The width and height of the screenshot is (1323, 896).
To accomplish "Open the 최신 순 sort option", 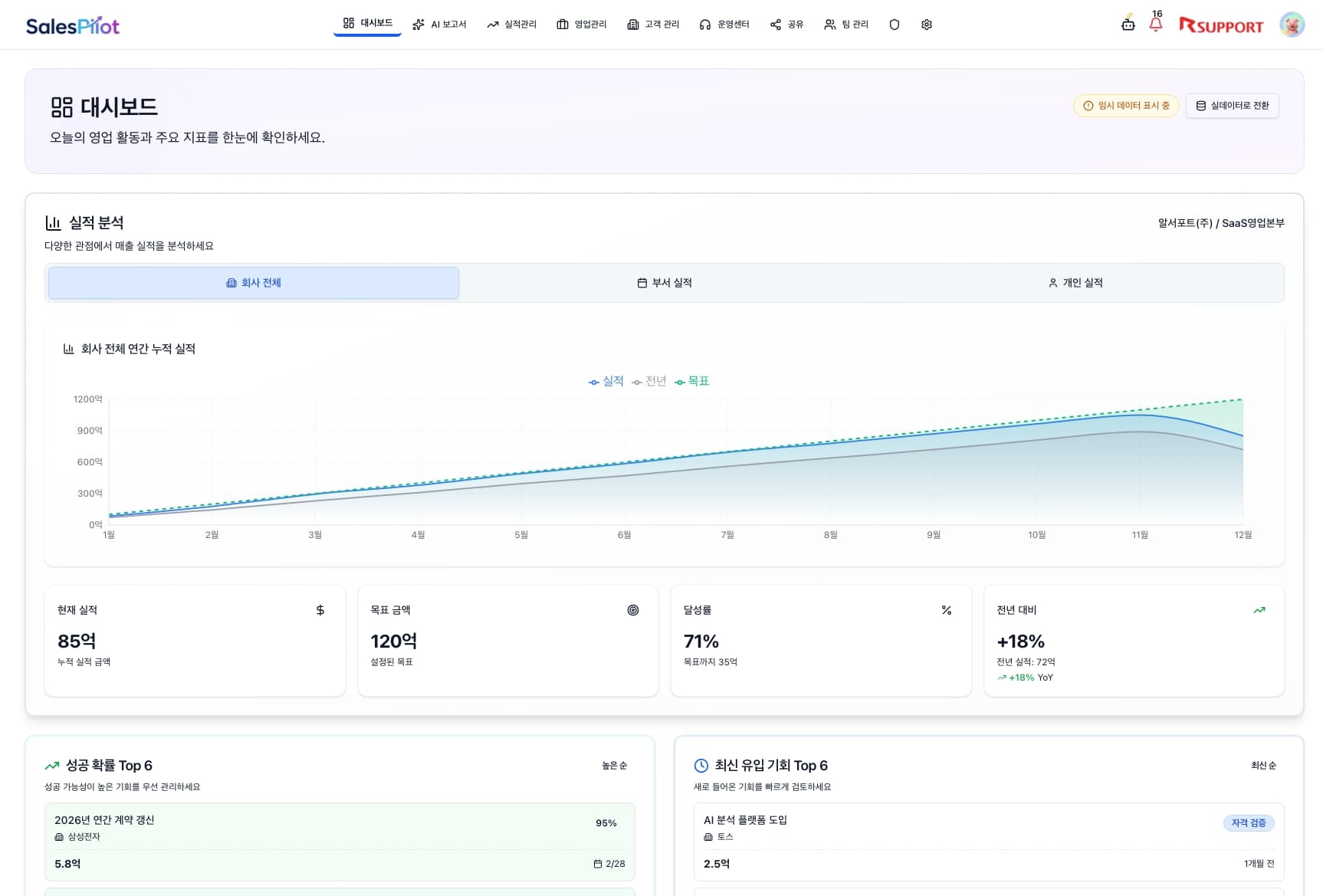I will pyautogui.click(x=1263, y=766).
